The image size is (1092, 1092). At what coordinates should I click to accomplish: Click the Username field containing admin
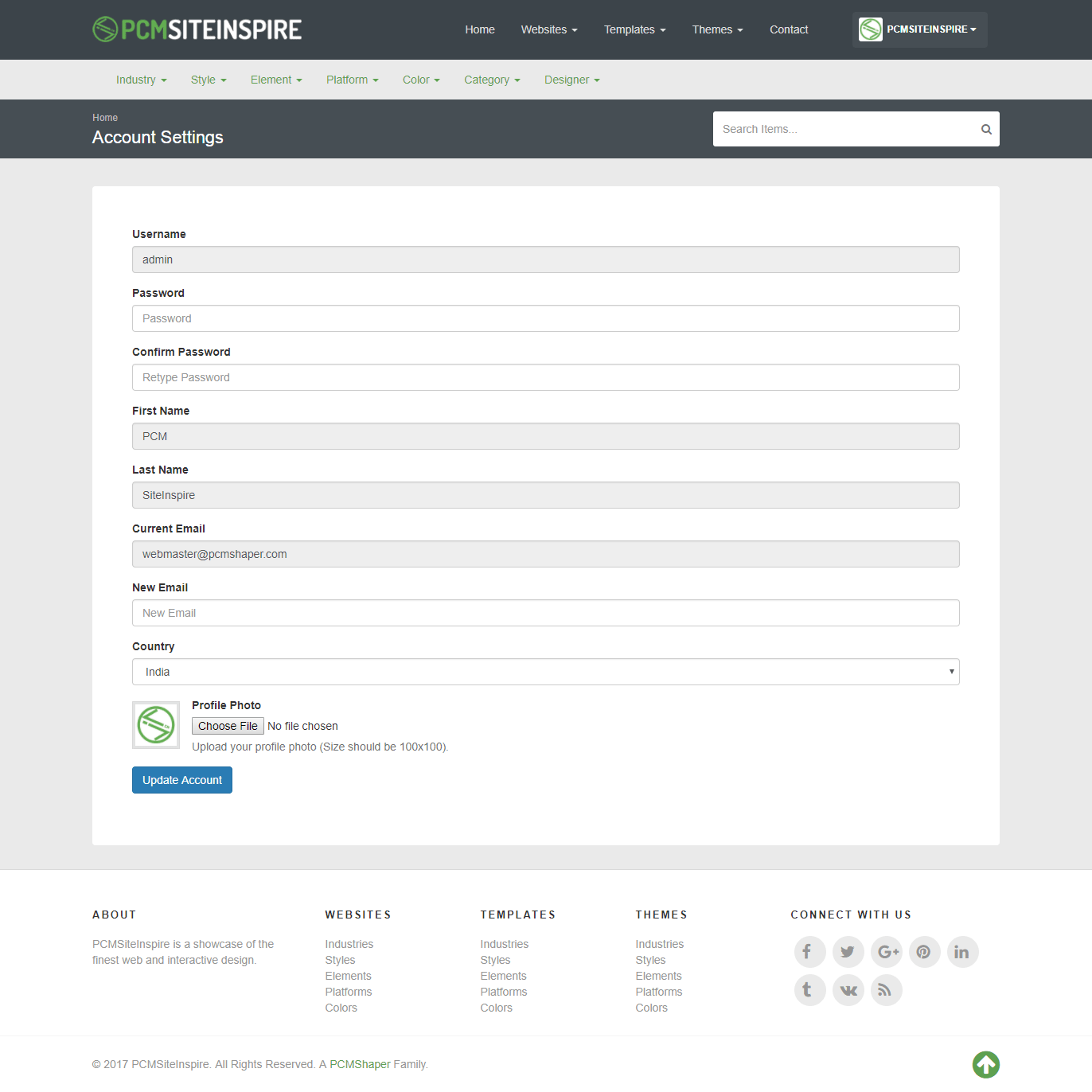pyautogui.click(x=546, y=259)
